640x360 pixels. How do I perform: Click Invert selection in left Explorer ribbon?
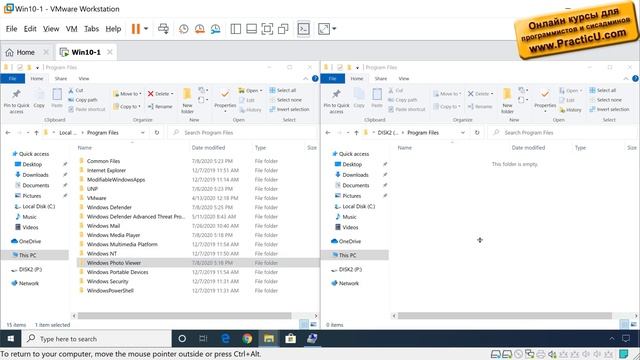click(289, 109)
